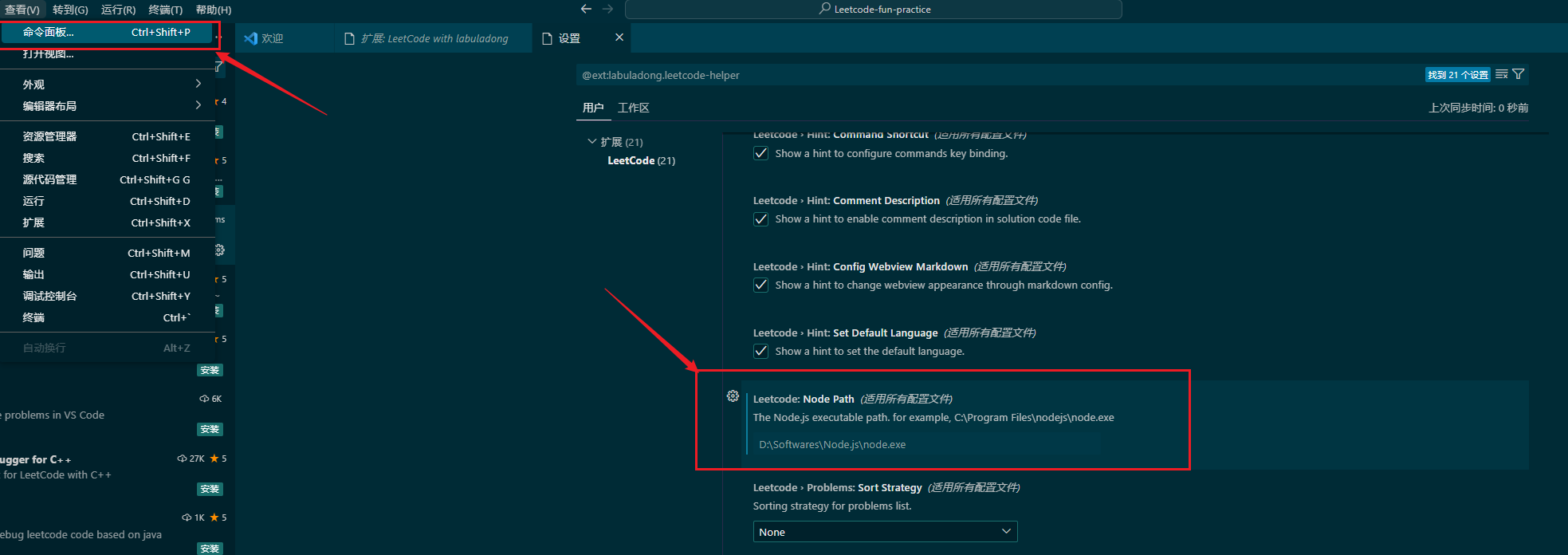Select 调试控制台 in the View menu
The width and height of the screenshot is (1568, 555).
pyautogui.click(x=108, y=296)
